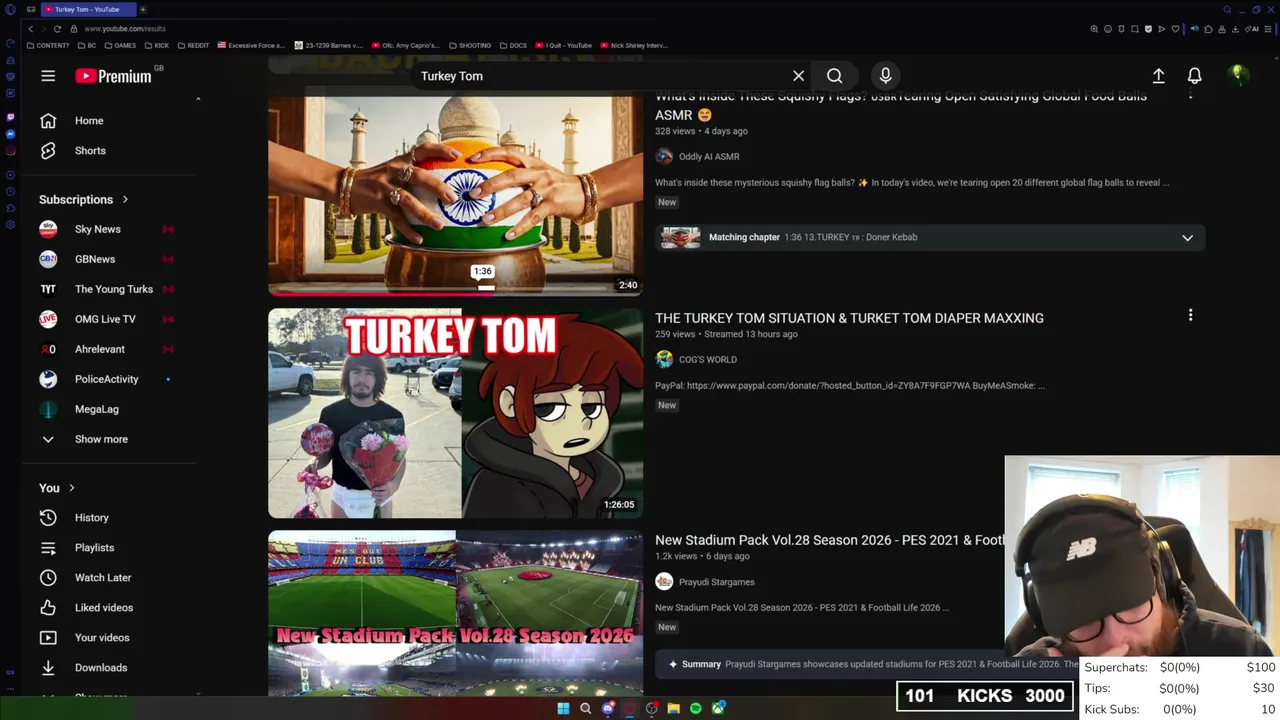This screenshot has width=1280, height=720.
Task: Open the notifications bell
Action: point(1194,76)
